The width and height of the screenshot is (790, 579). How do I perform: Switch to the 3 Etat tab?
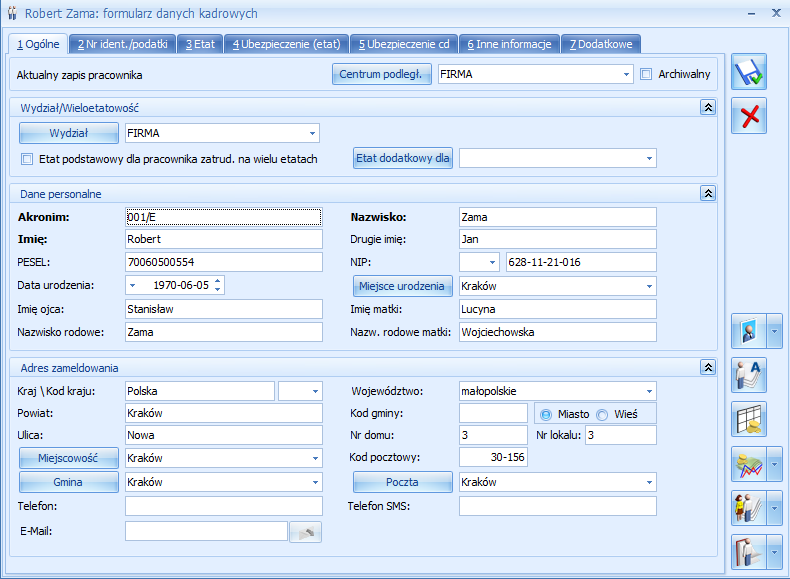(200, 44)
